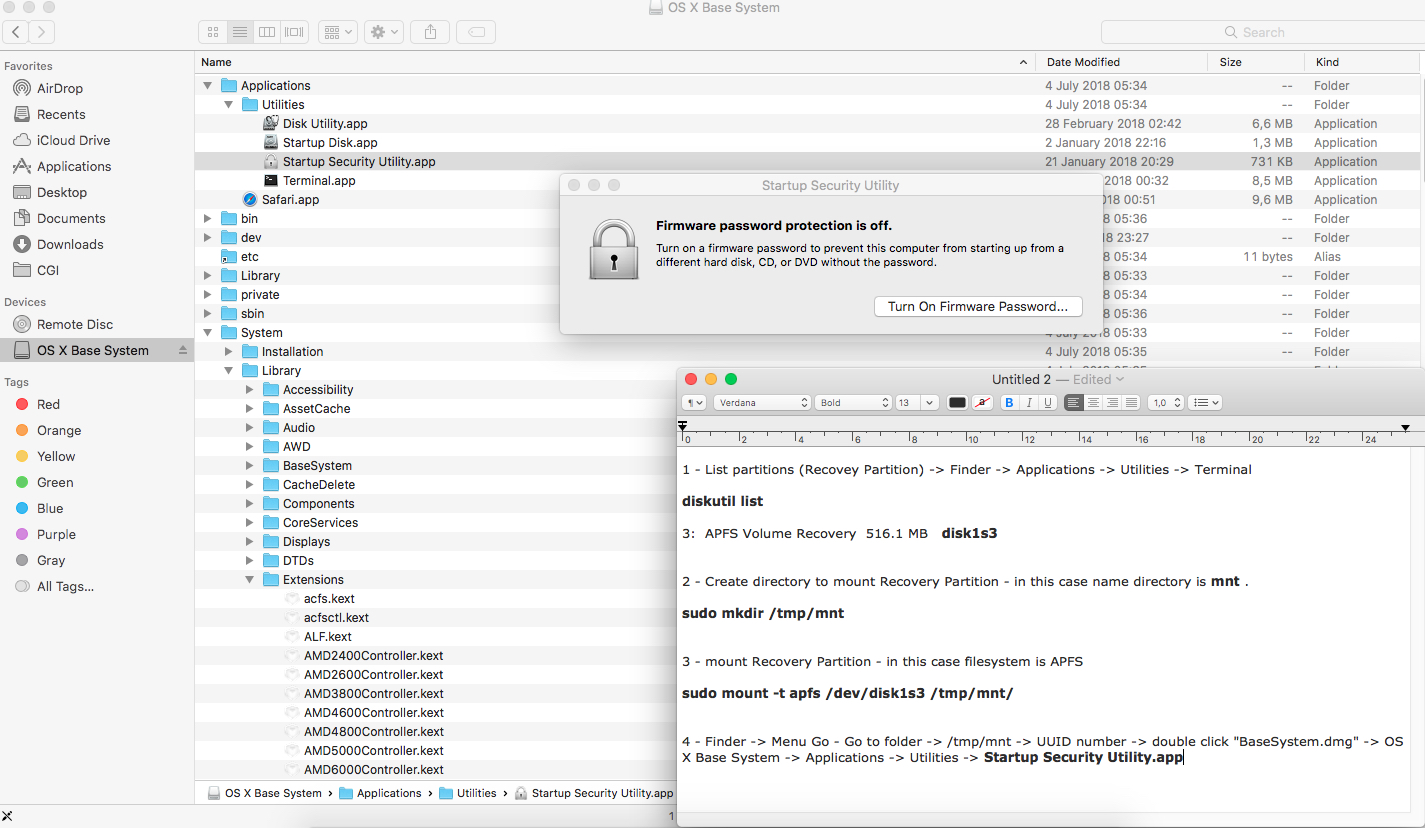
Task: Switch Finder to icon view
Action: (213, 32)
